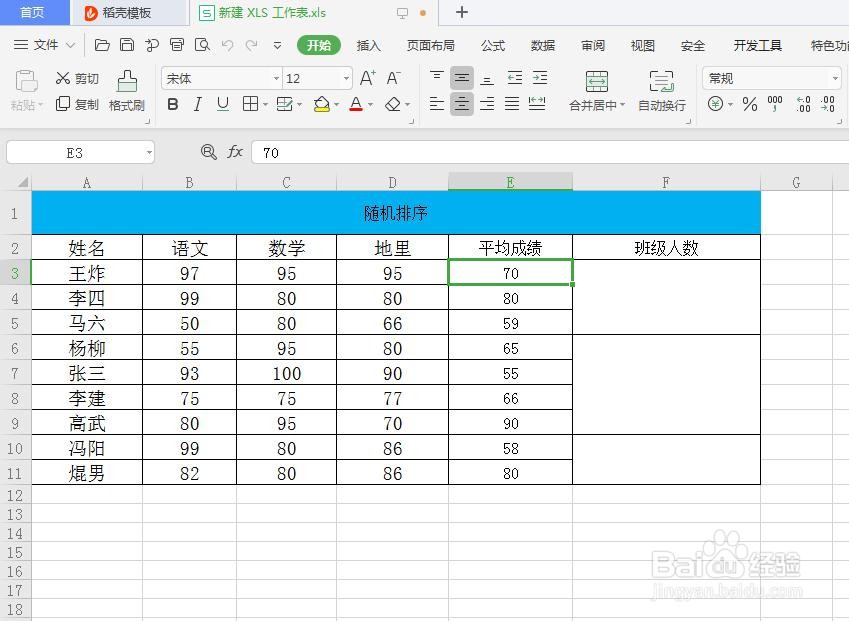Switch to the 审阅 ribbon tab
Screen dimensions: 849x621
(593, 45)
